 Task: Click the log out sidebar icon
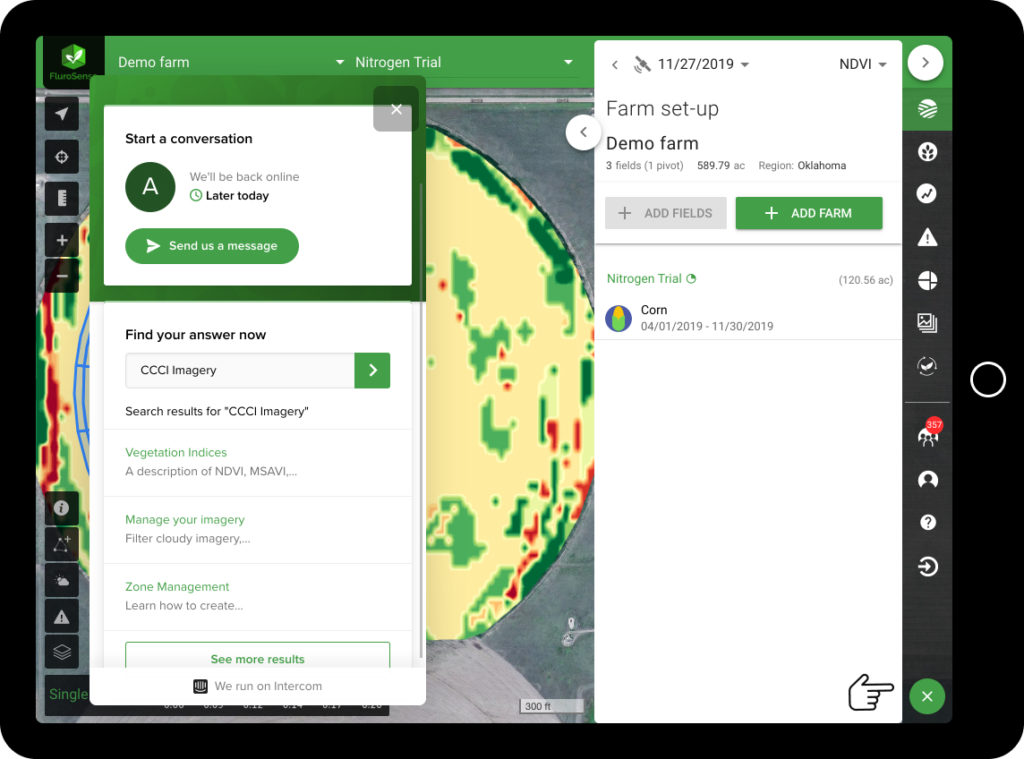pos(927,566)
